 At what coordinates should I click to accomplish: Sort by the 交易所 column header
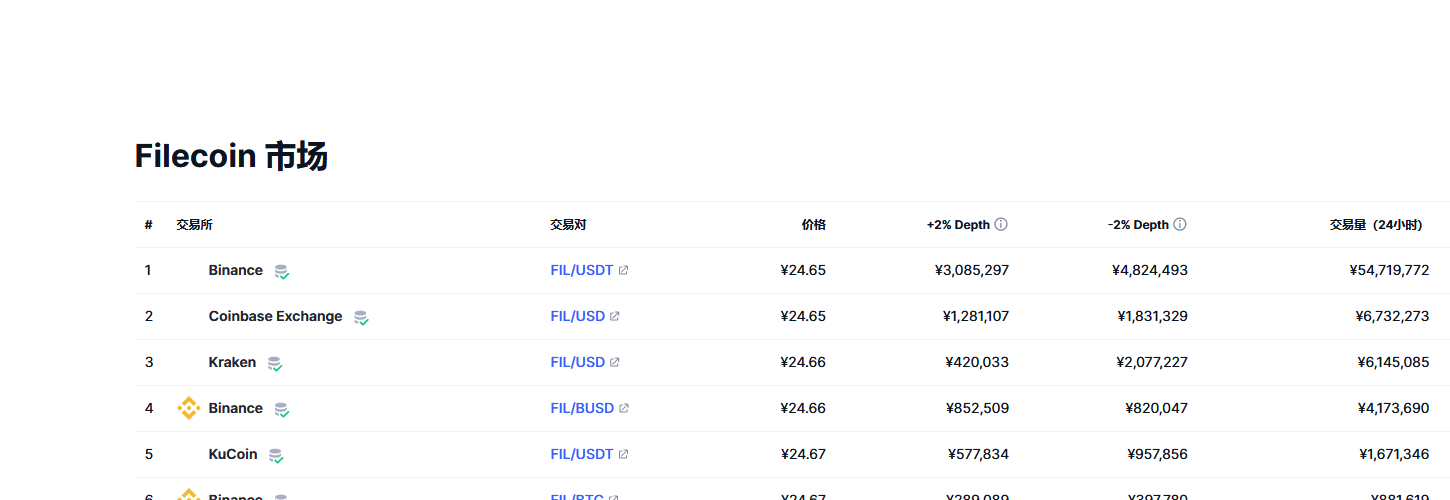(194, 225)
